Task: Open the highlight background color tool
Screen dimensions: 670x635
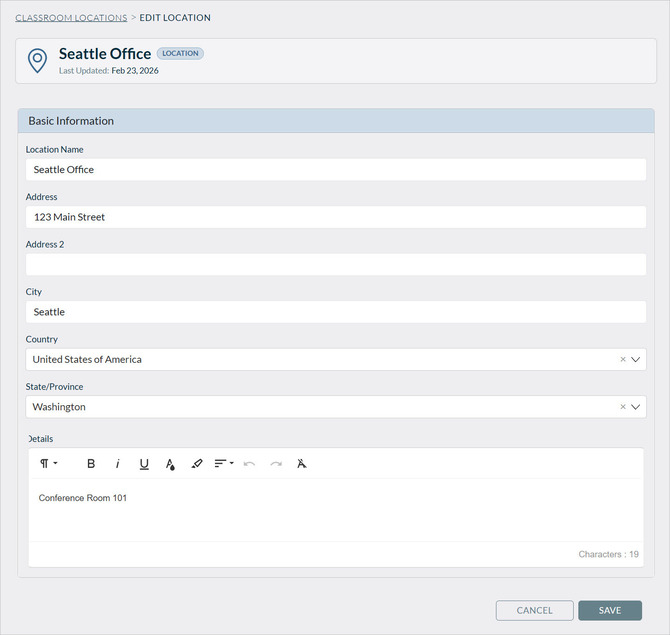Action: [197, 464]
